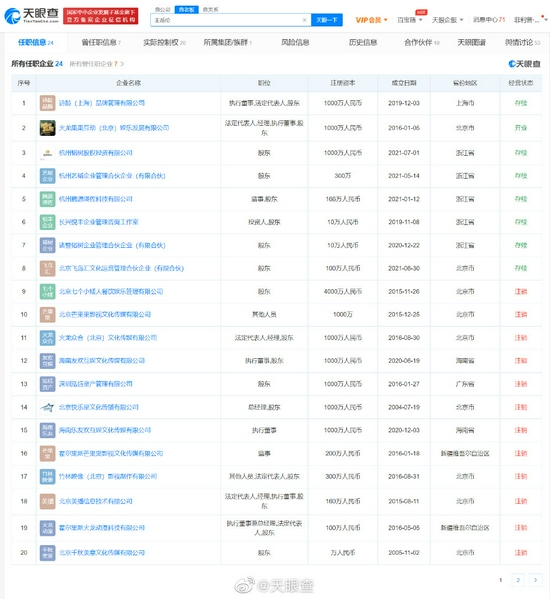Open the 历史信息 tab
The width and height of the screenshot is (550, 599).
(x=363, y=42)
